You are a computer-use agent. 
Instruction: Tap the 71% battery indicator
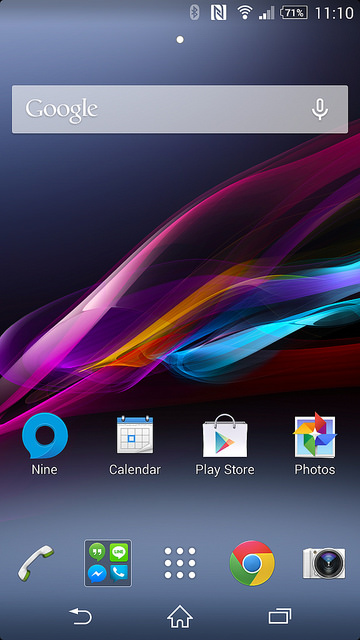pyautogui.click(x=294, y=13)
